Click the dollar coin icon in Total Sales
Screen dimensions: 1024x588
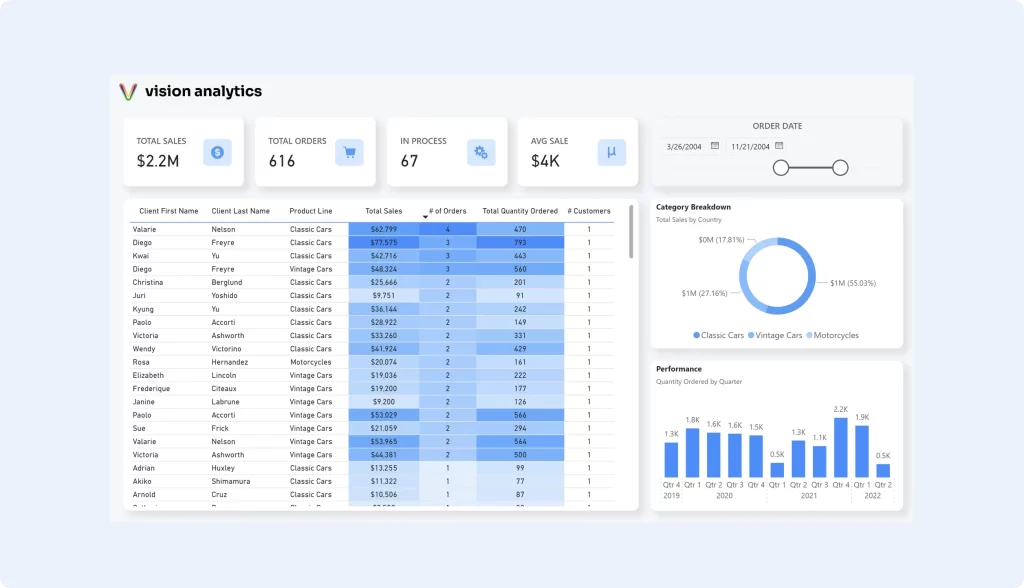coord(218,152)
